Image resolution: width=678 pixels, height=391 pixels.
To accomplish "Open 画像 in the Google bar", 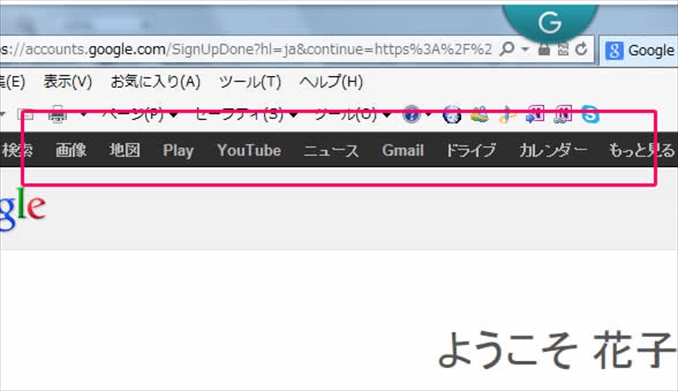I will point(71,150).
